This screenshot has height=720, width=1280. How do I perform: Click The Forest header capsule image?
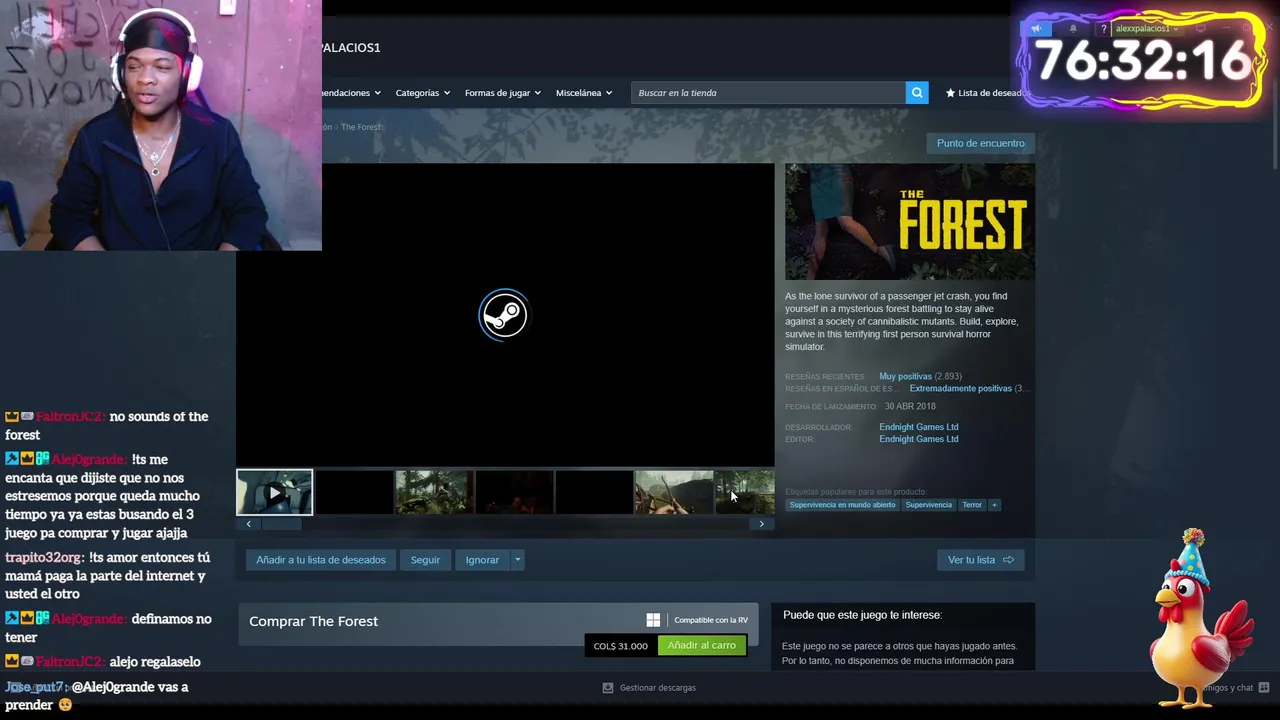910,222
